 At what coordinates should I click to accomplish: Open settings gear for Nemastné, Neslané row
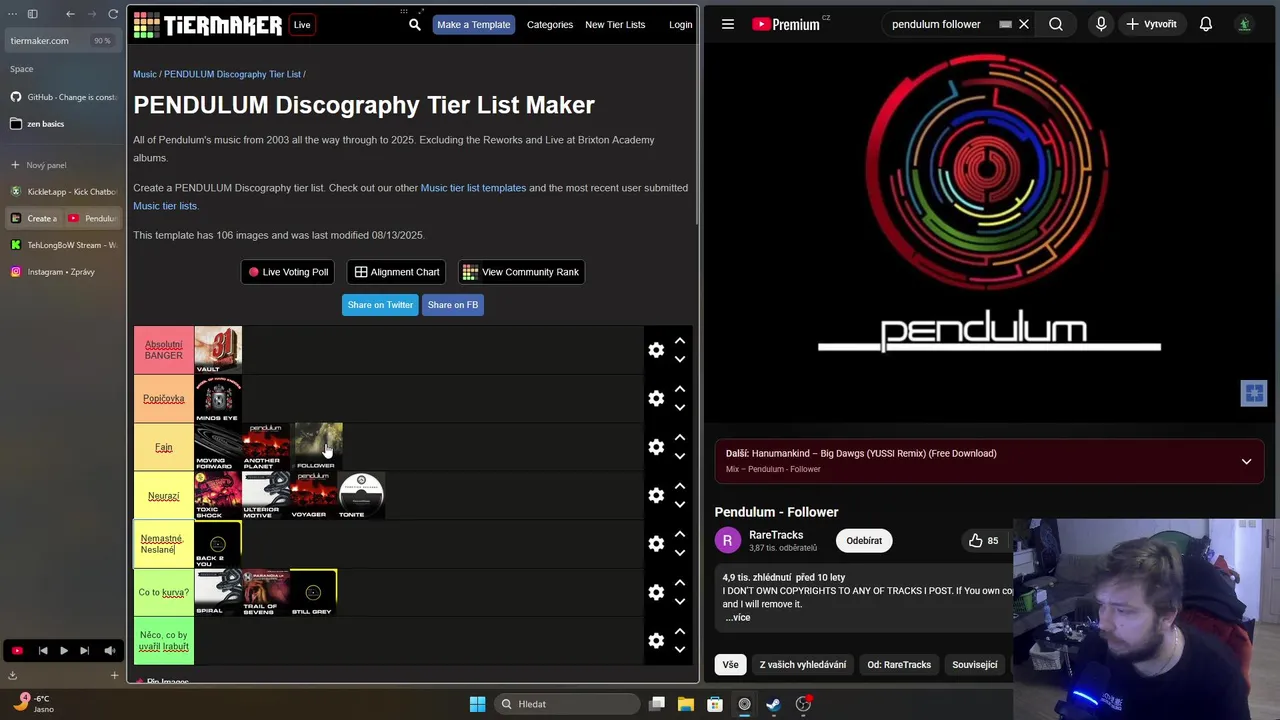click(x=656, y=543)
